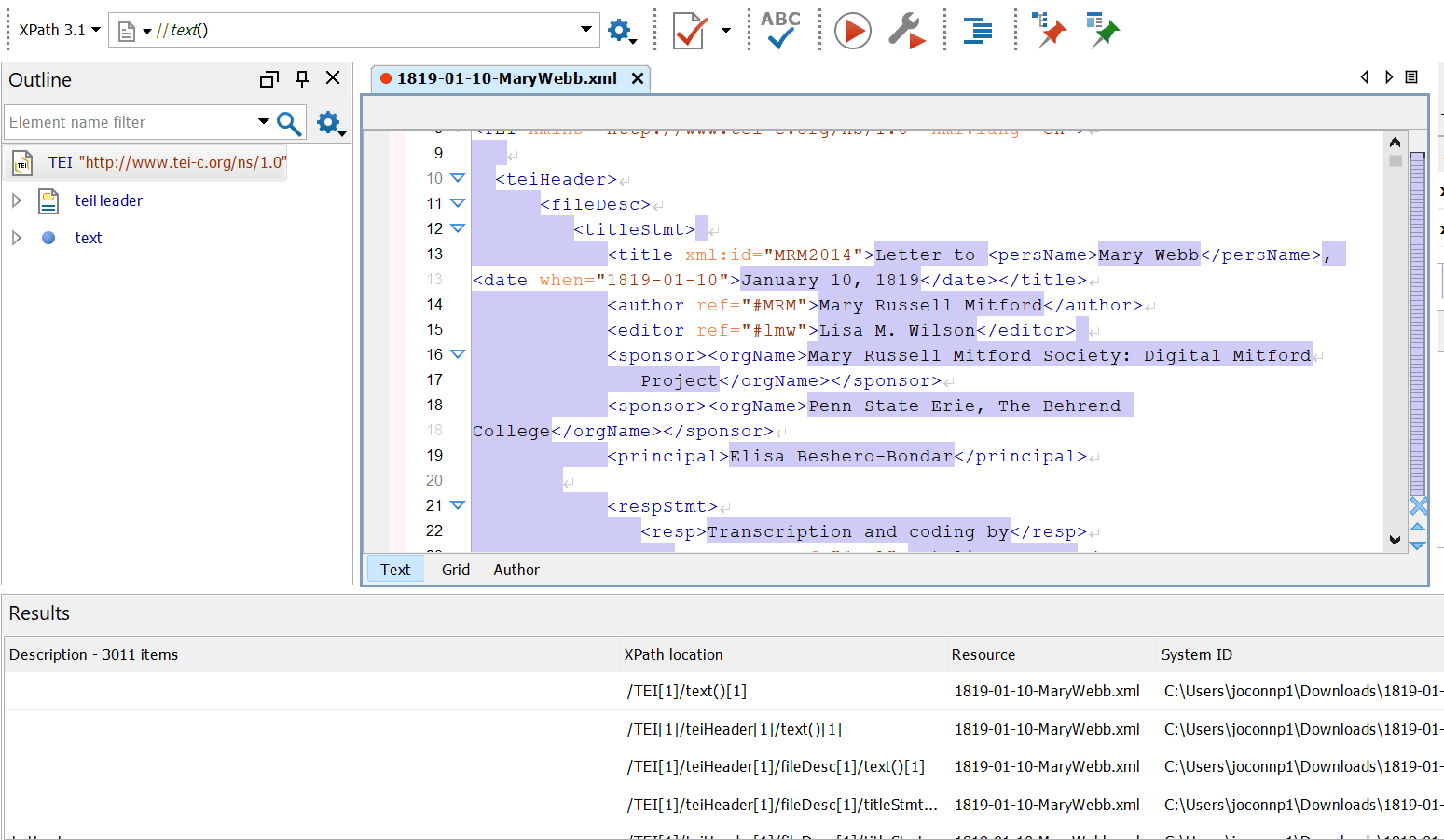Click the editor scroll up arrow

click(x=1395, y=143)
